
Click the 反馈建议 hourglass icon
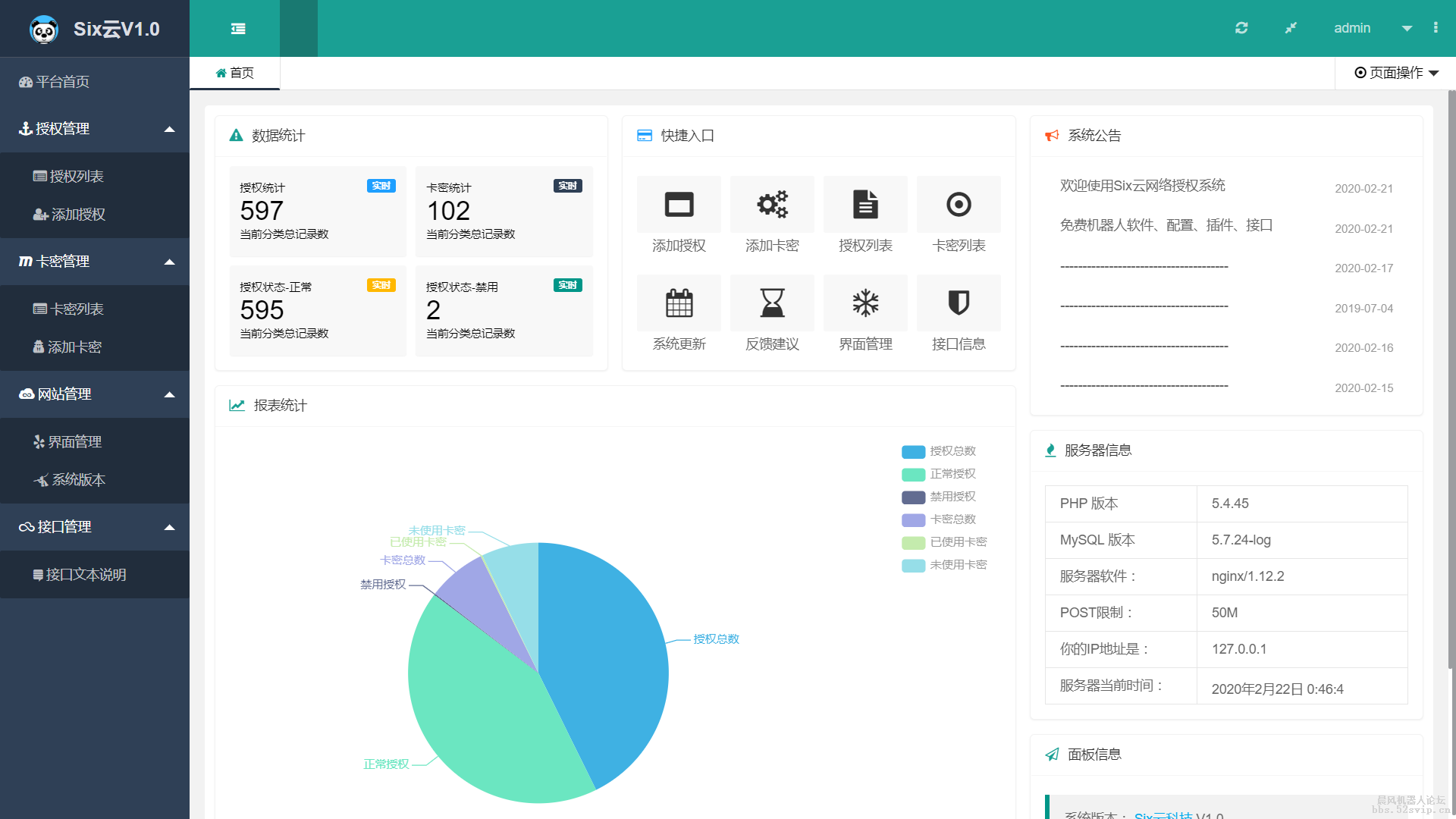(772, 303)
